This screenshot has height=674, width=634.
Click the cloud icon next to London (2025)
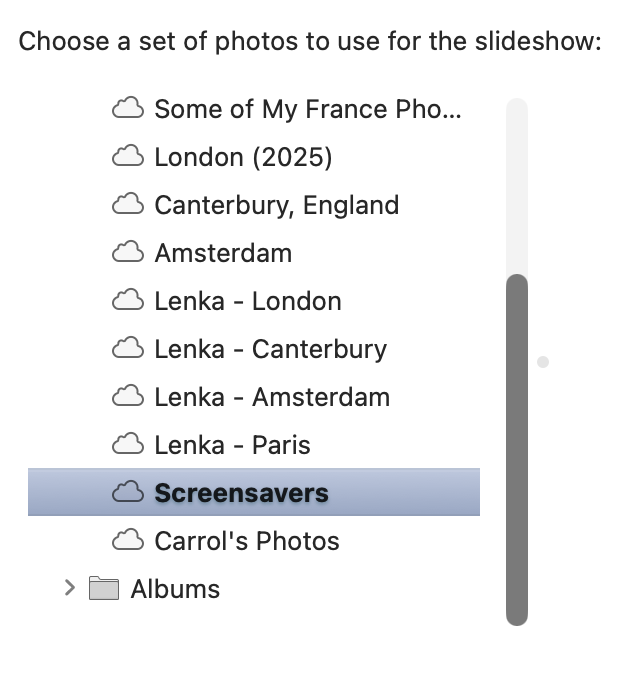(x=128, y=156)
